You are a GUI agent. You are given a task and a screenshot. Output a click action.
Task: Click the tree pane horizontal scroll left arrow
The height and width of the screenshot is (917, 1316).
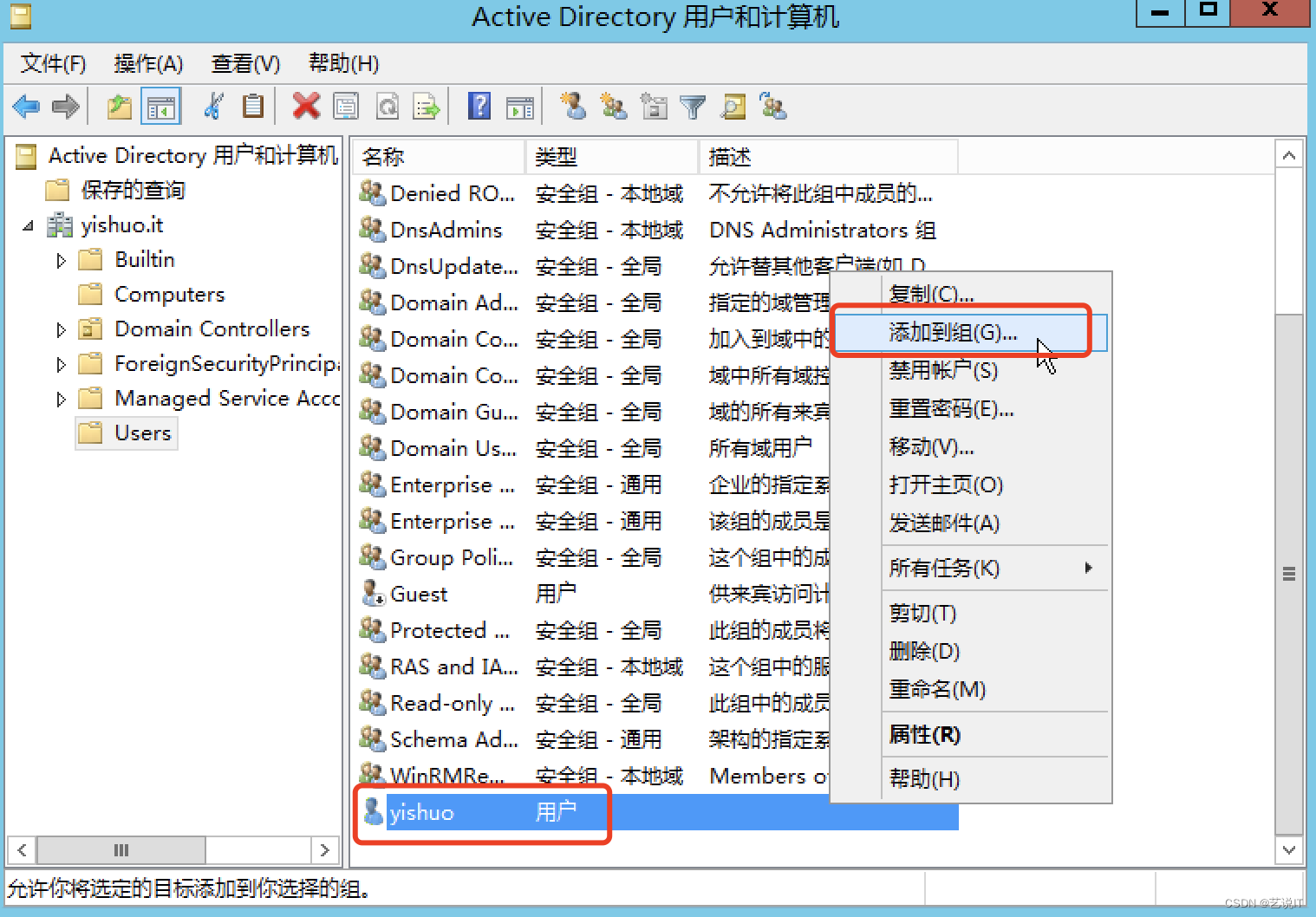coord(22,850)
